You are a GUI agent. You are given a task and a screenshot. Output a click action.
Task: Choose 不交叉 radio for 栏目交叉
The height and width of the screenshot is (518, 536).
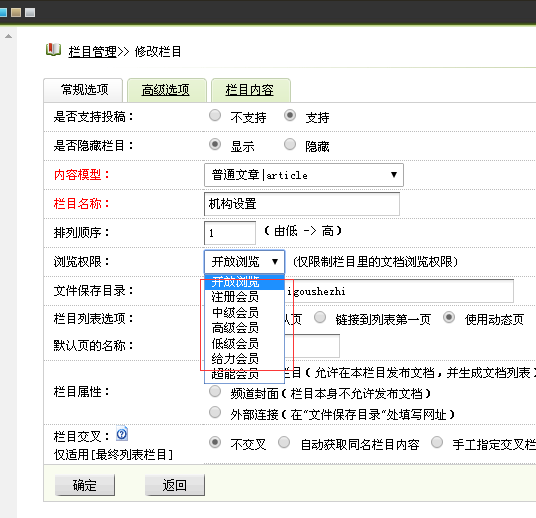215,442
